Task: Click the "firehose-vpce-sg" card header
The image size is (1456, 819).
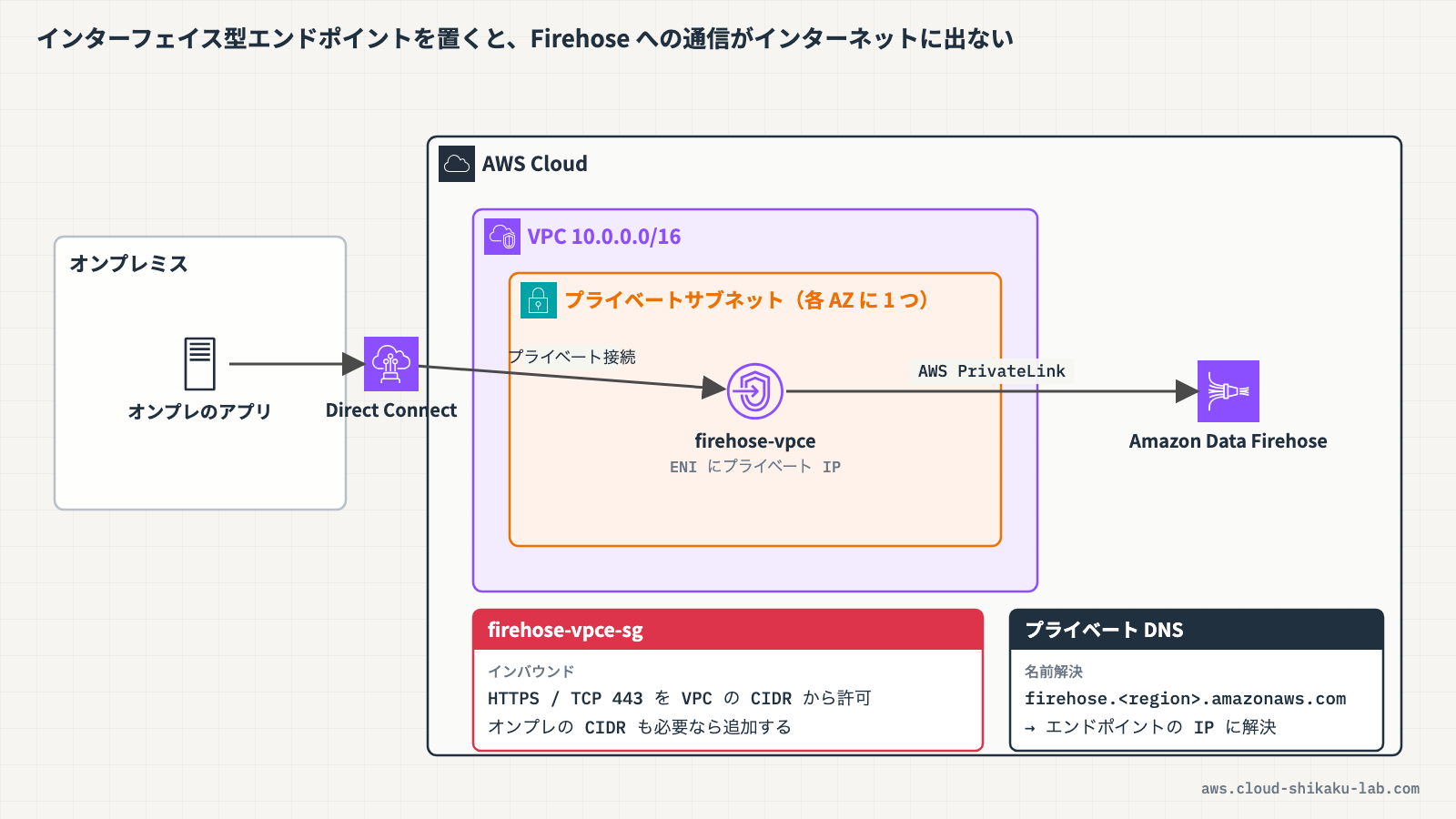Action: (x=728, y=630)
